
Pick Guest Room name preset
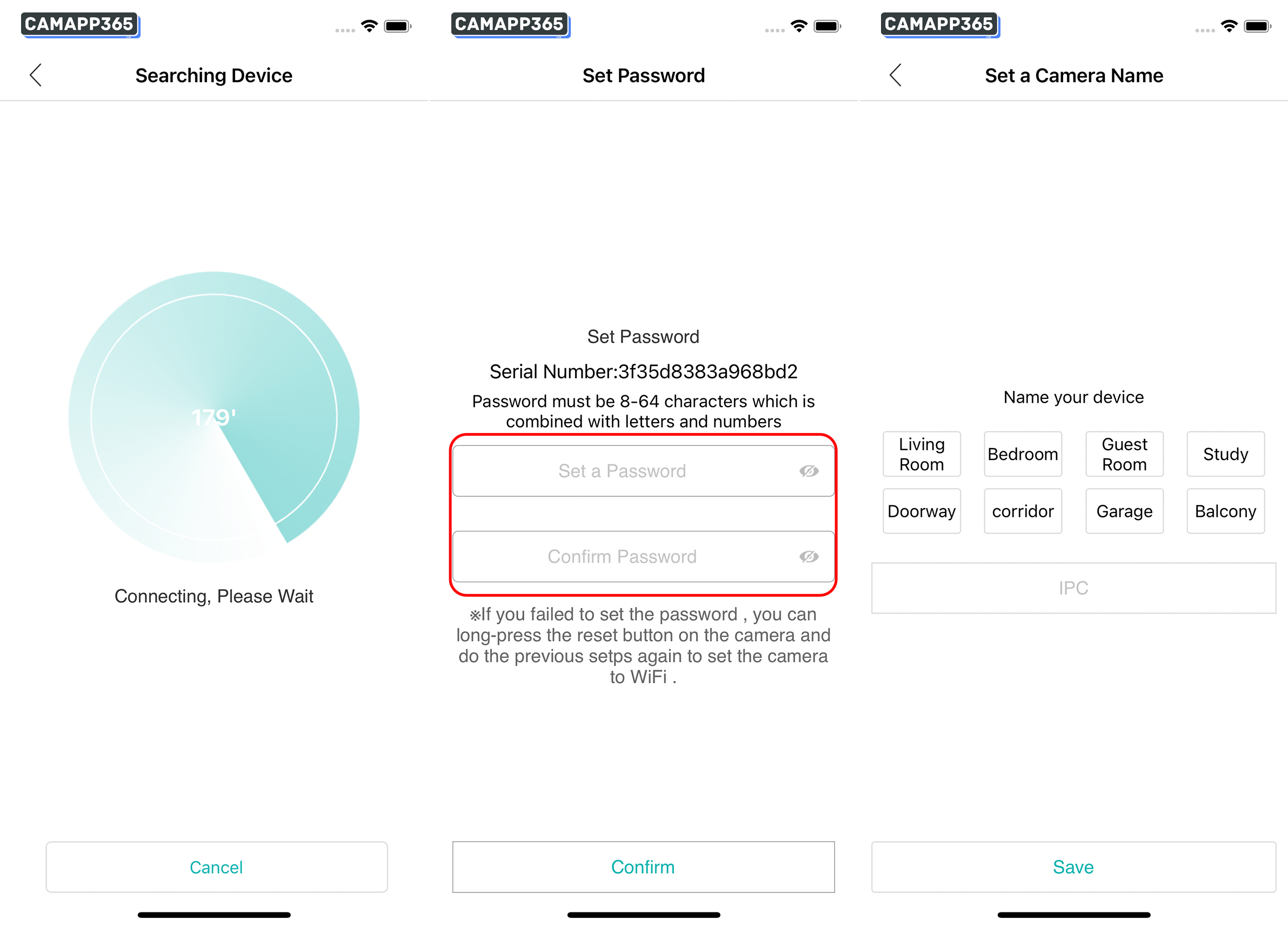tap(1124, 454)
